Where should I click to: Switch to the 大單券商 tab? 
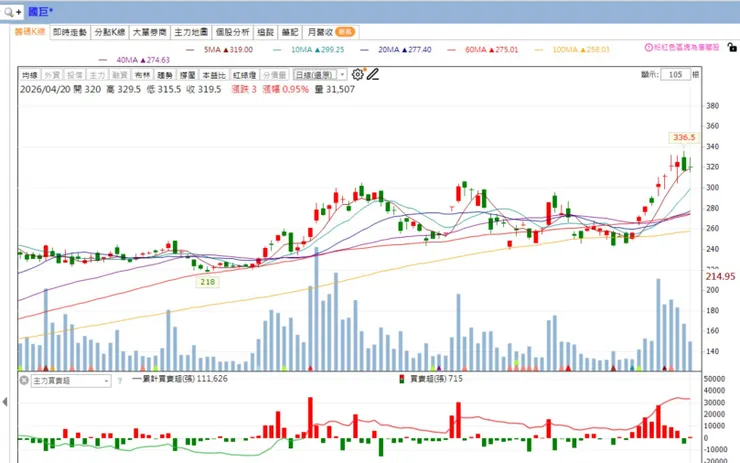tap(150, 32)
